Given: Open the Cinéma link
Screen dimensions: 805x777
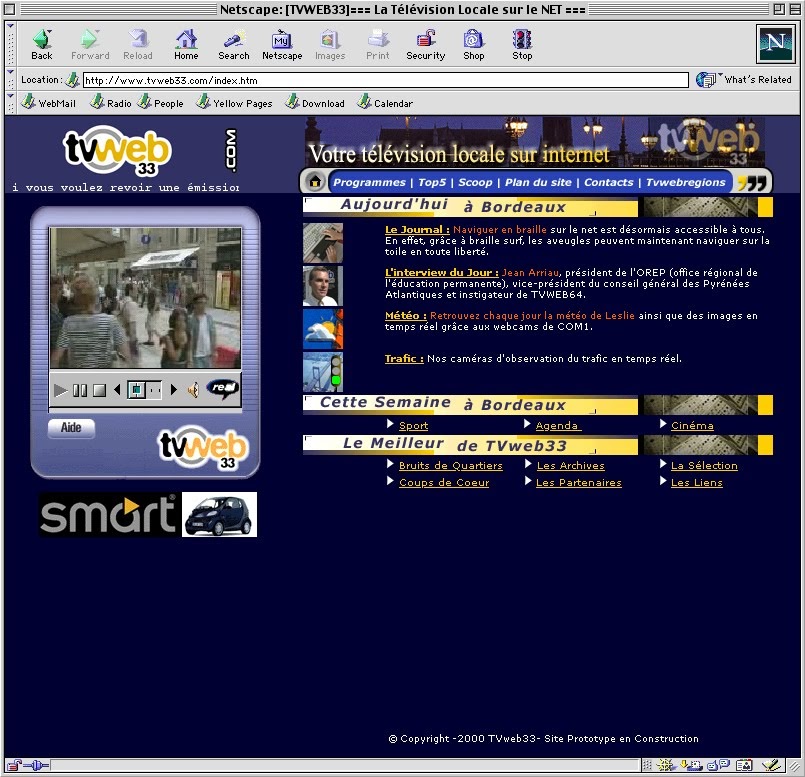Looking at the screenshot, I should (692, 426).
